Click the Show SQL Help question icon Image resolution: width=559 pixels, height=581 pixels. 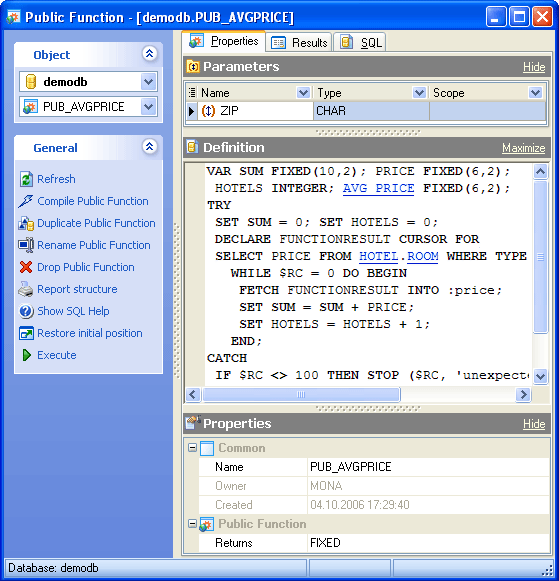tap(26, 311)
